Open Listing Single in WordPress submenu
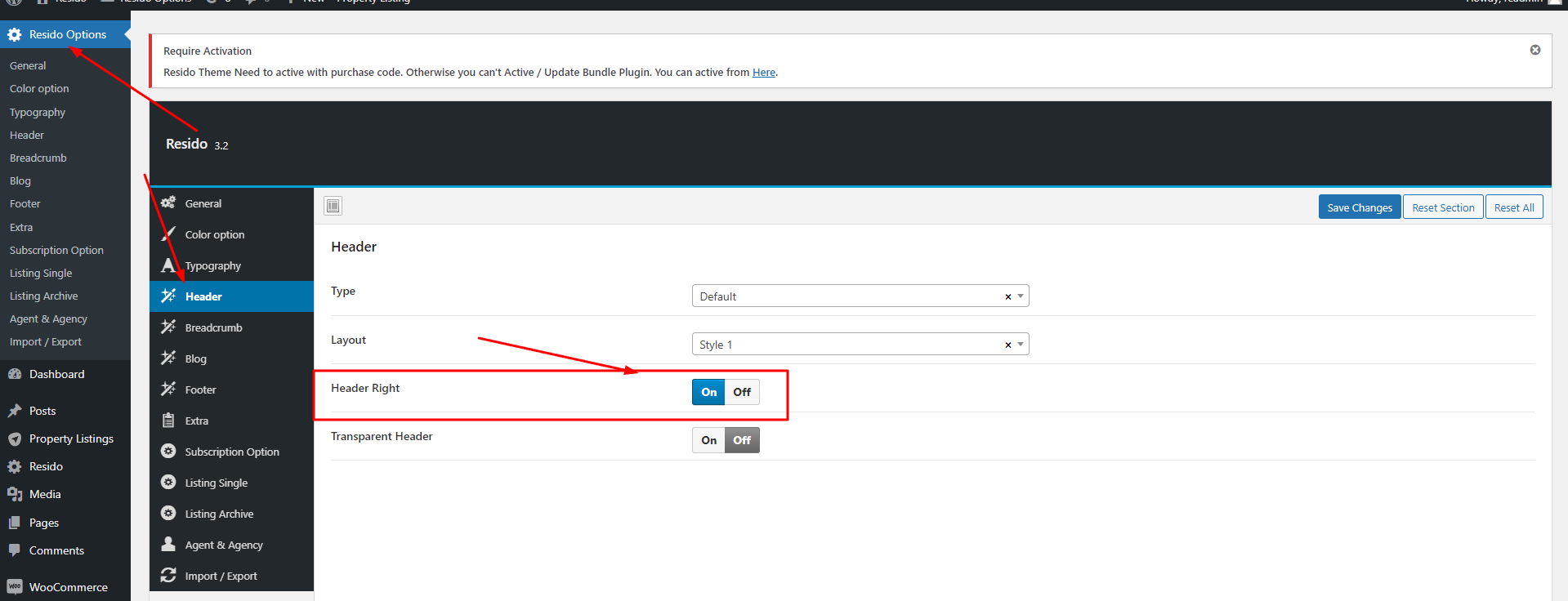This screenshot has width=1568, height=601. (41, 273)
